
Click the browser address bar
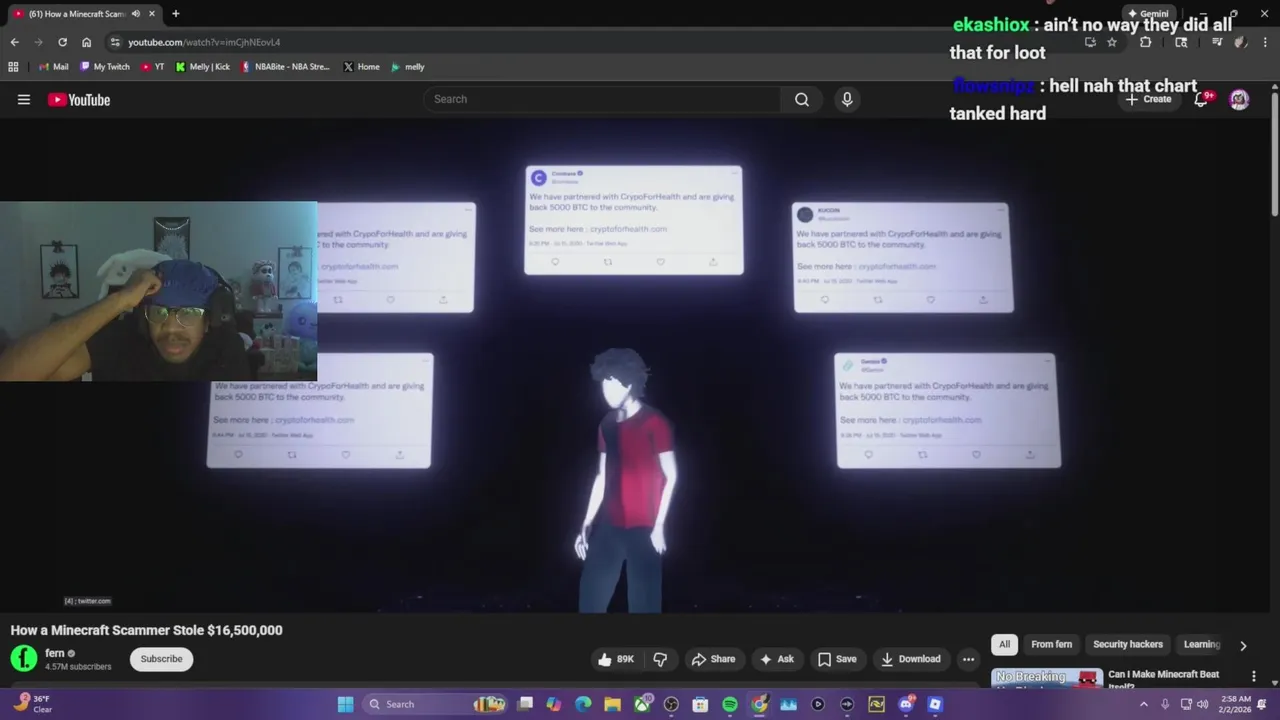pyautogui.click(x=600, y=42)
